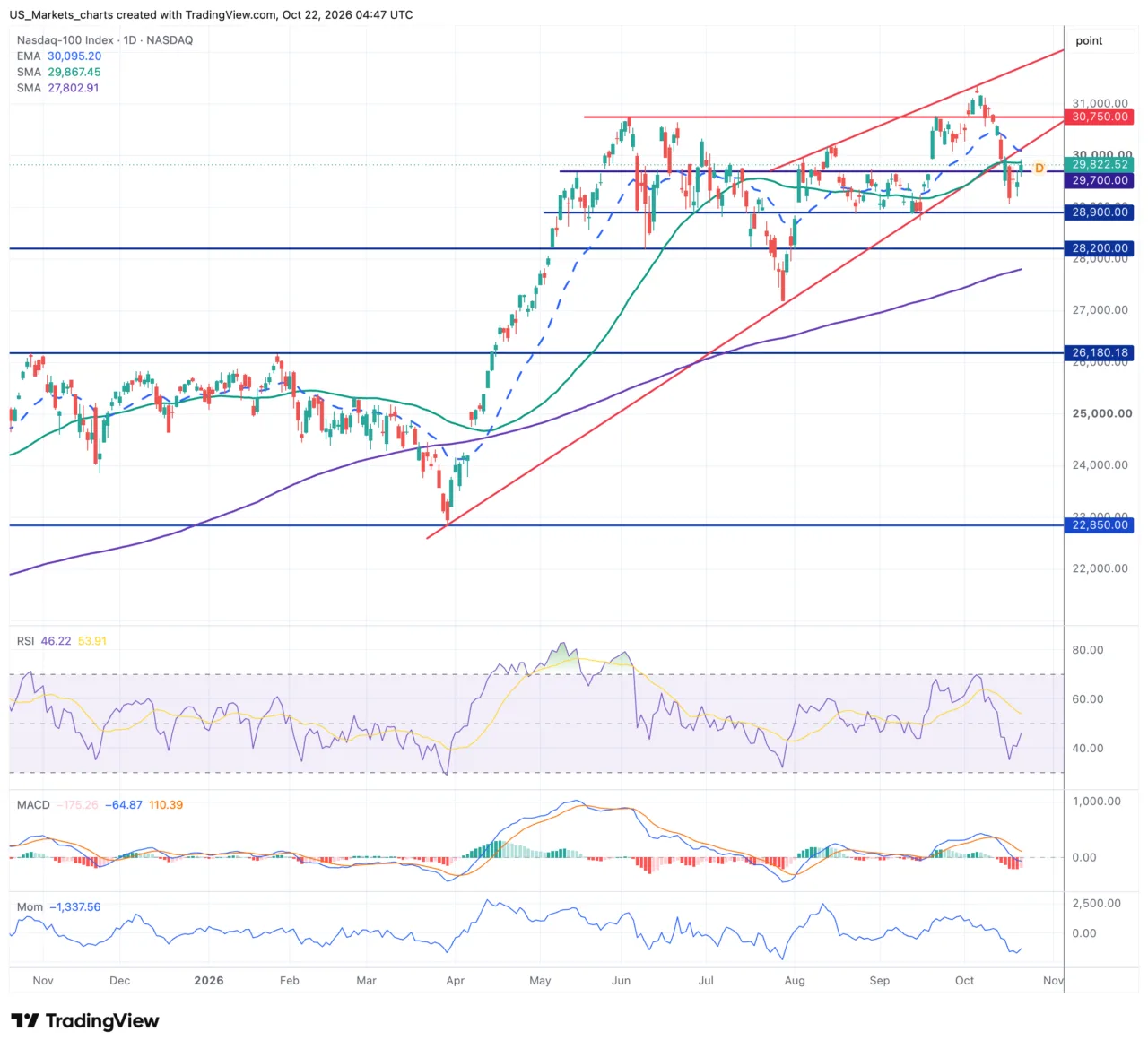Click the 25,000.00 price axis value

(1100, 414)
